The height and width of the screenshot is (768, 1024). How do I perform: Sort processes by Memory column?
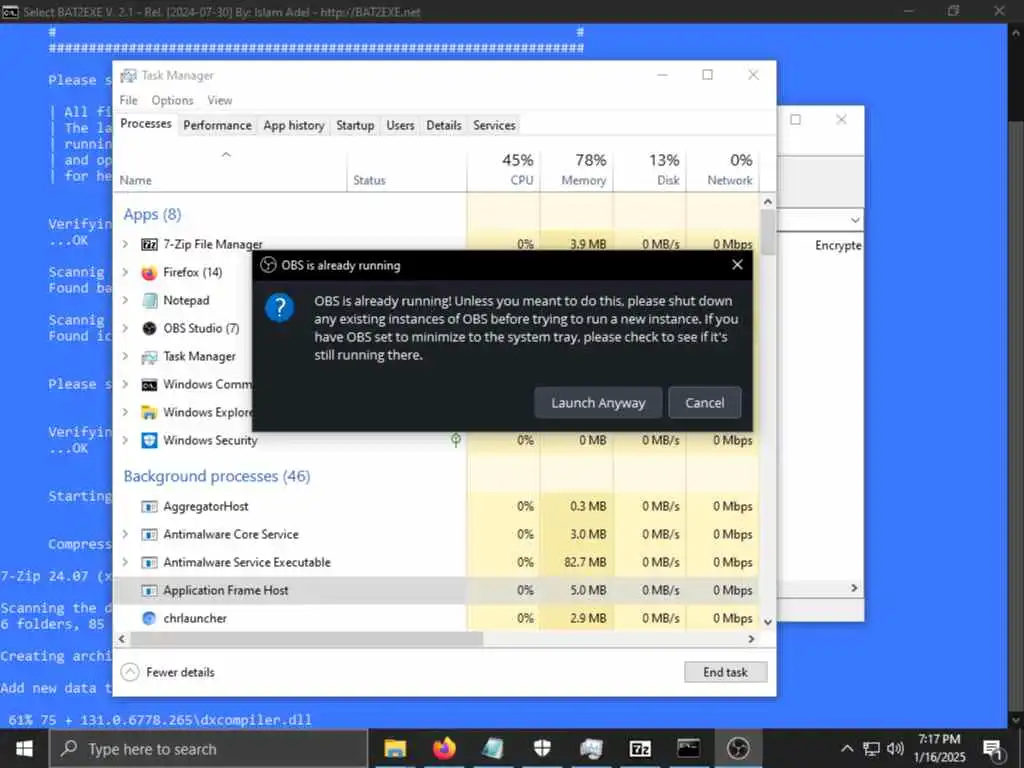[577, 169]
